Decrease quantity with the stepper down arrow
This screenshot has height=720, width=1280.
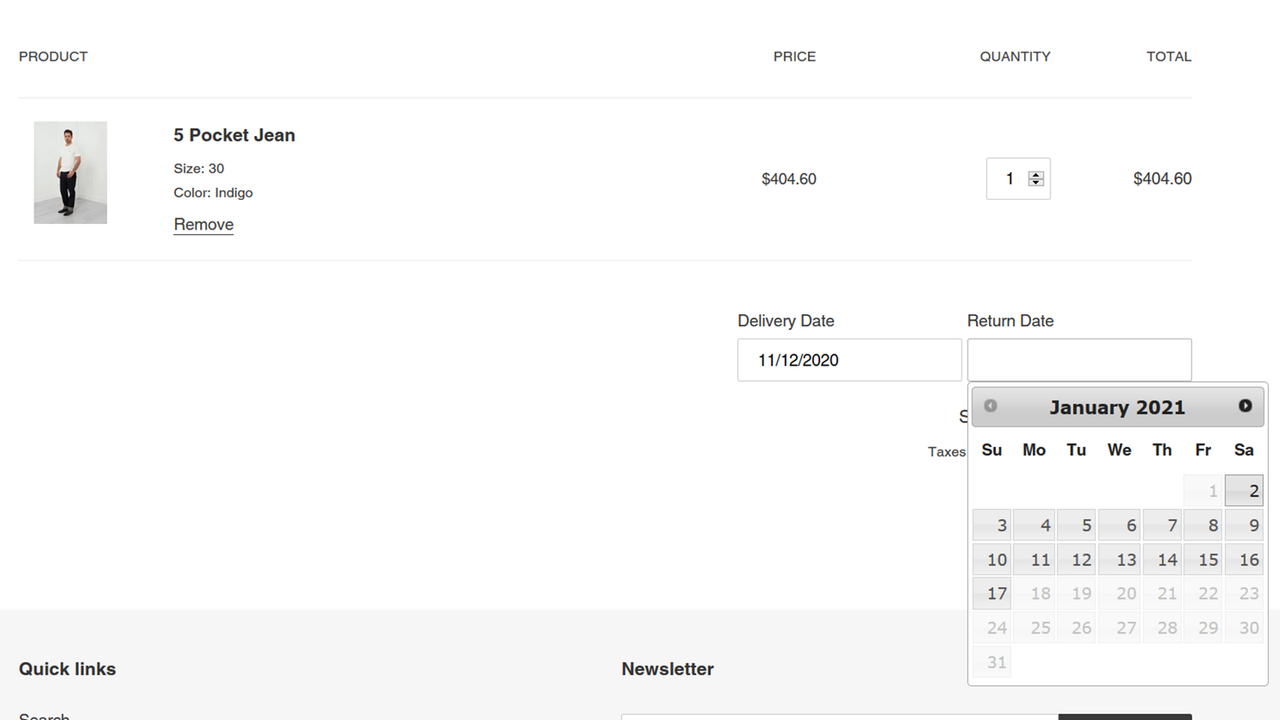point(1035,184)
